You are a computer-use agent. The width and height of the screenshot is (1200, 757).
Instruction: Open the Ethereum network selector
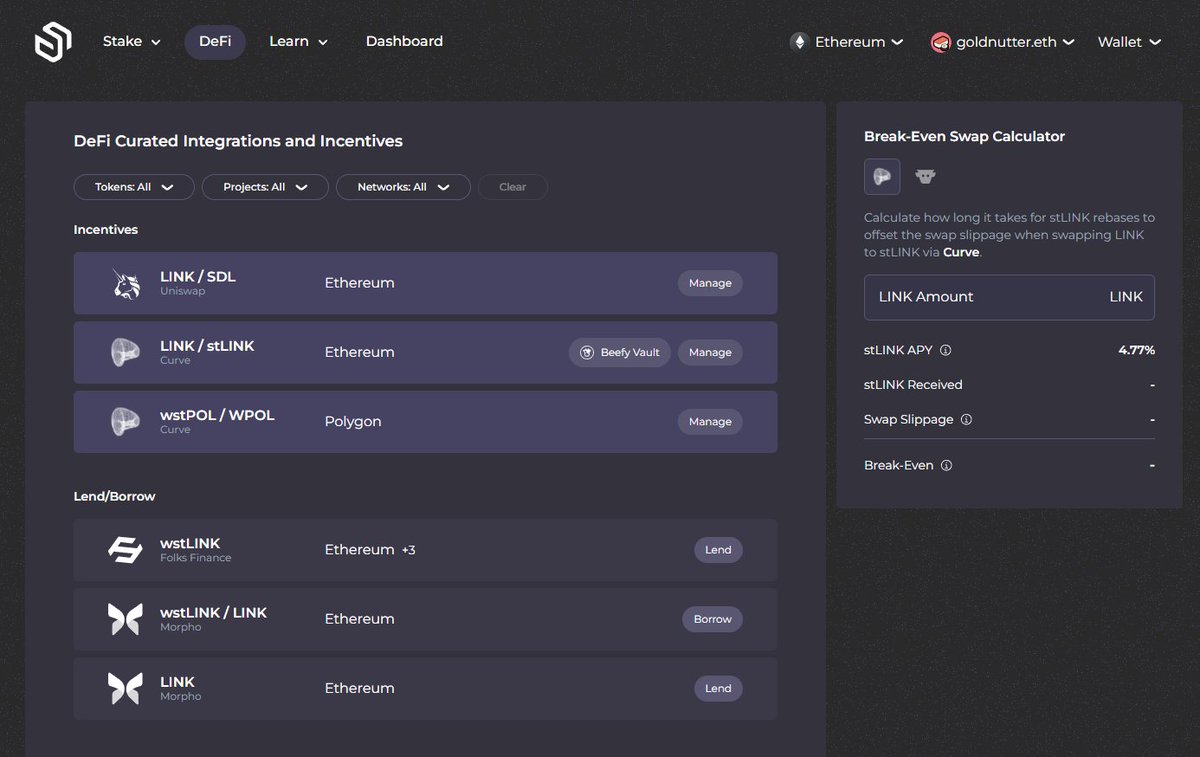tap(847, 42)
